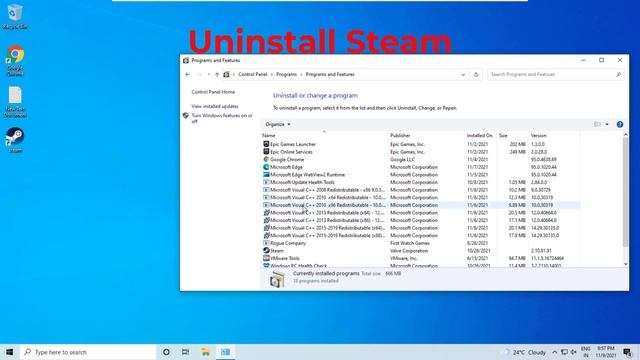This screenshot has width=640, height=360.
Task: Select the Microsoft Edge WebView2 Runtime row
Action: click(420, 175)
